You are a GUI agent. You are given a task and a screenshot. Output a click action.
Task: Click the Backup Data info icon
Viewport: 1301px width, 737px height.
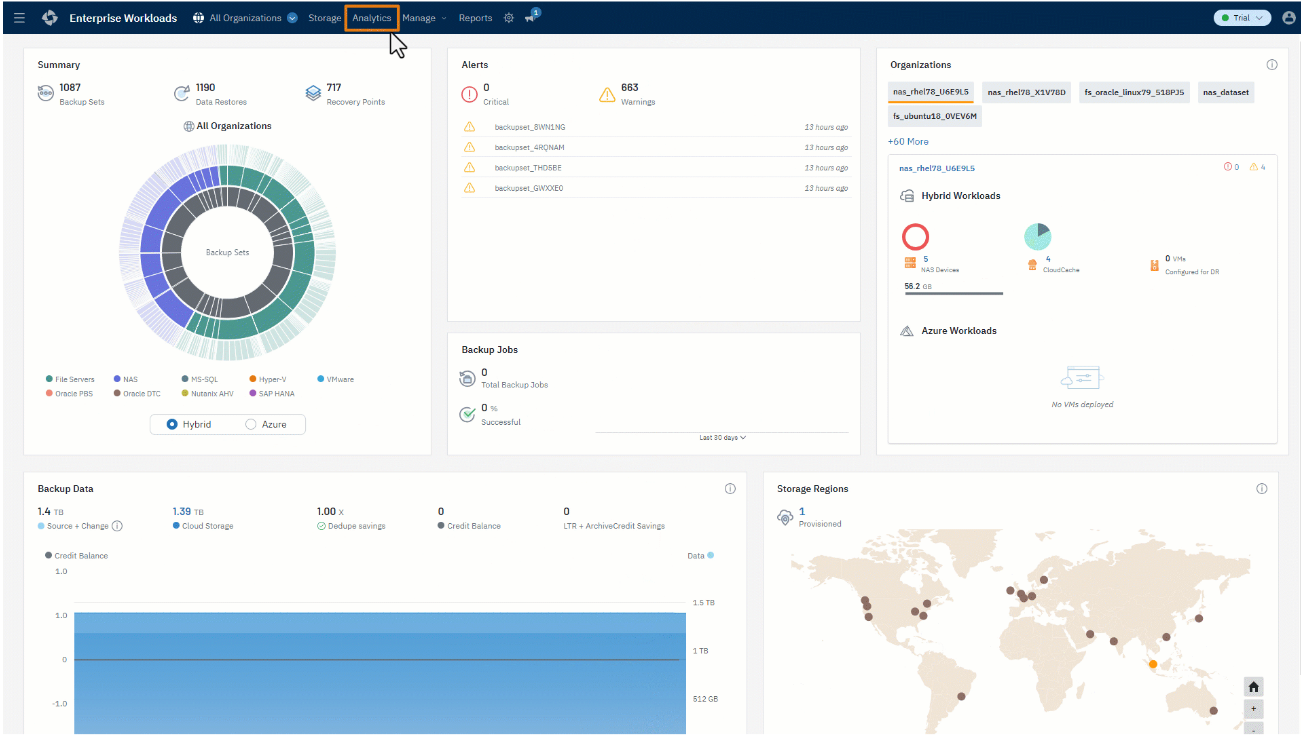[730, 489]
